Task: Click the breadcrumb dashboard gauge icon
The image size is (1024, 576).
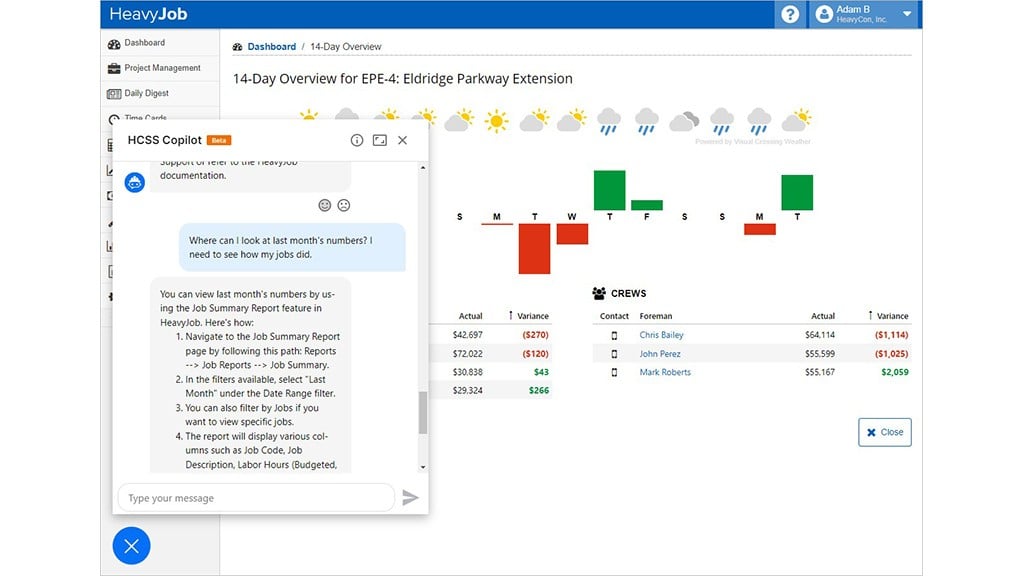Action: pos(238,46)
